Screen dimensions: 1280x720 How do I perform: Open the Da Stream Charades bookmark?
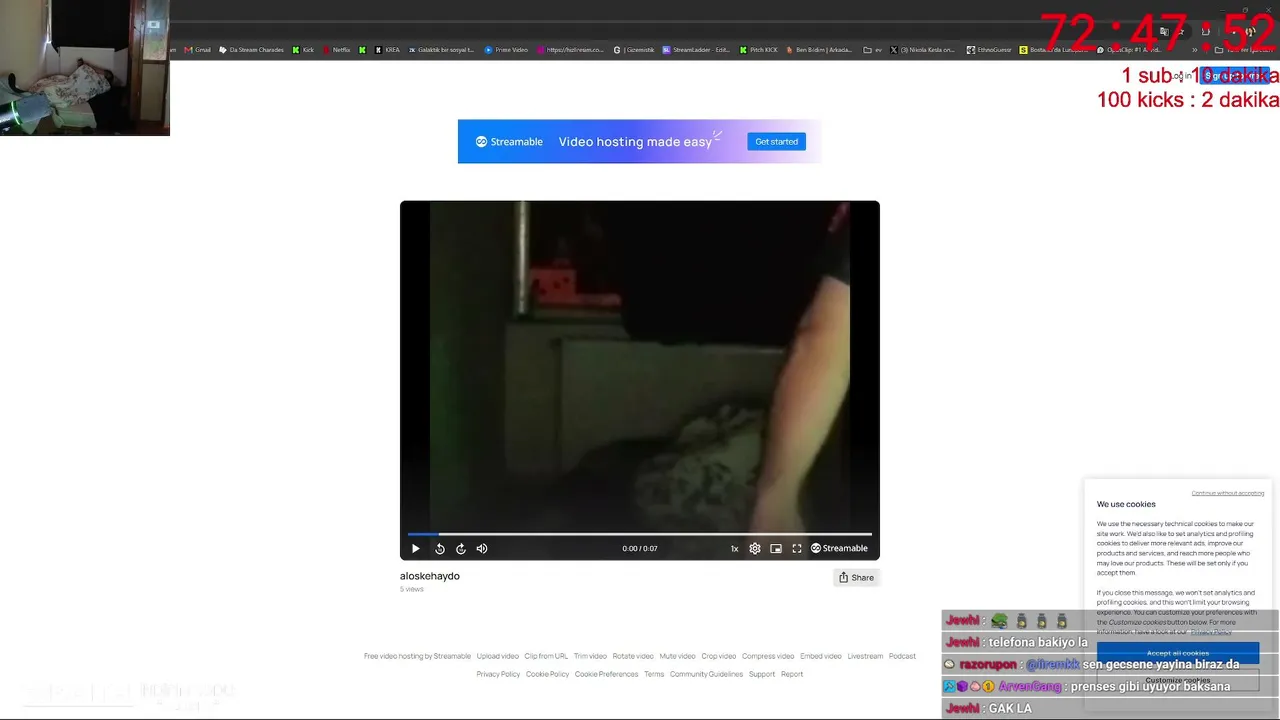click(x=252, y=50)
